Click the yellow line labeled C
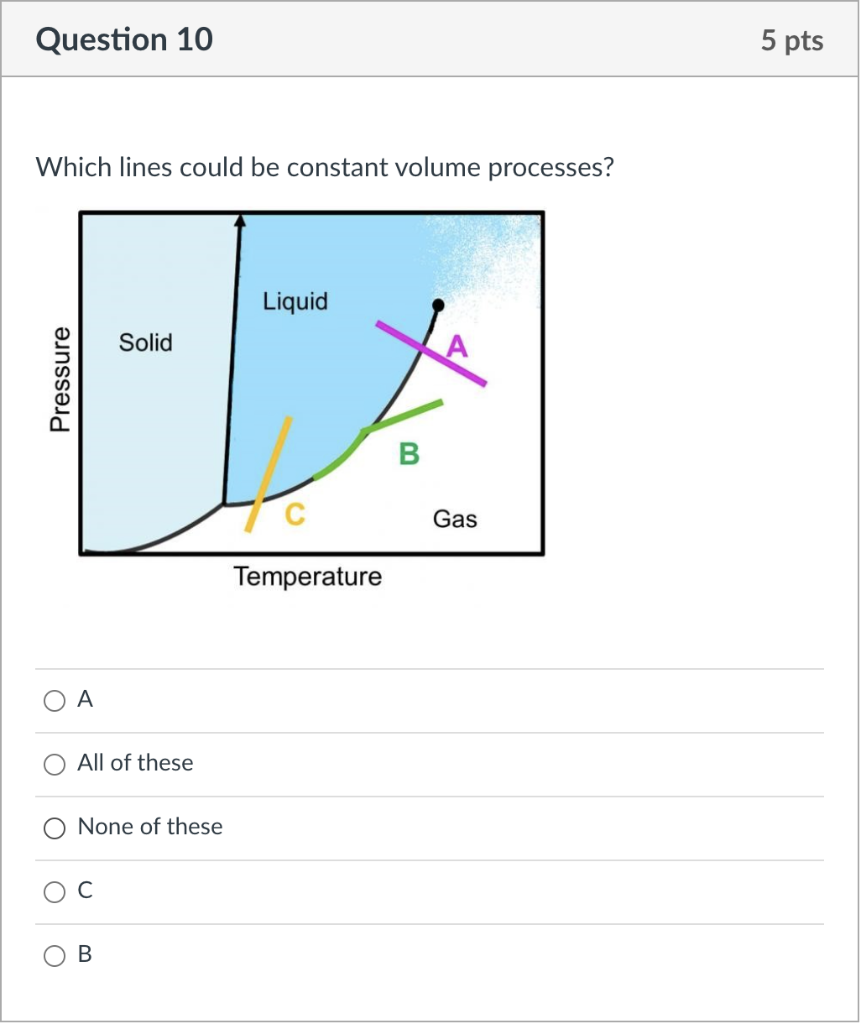 tap(271, 470)
